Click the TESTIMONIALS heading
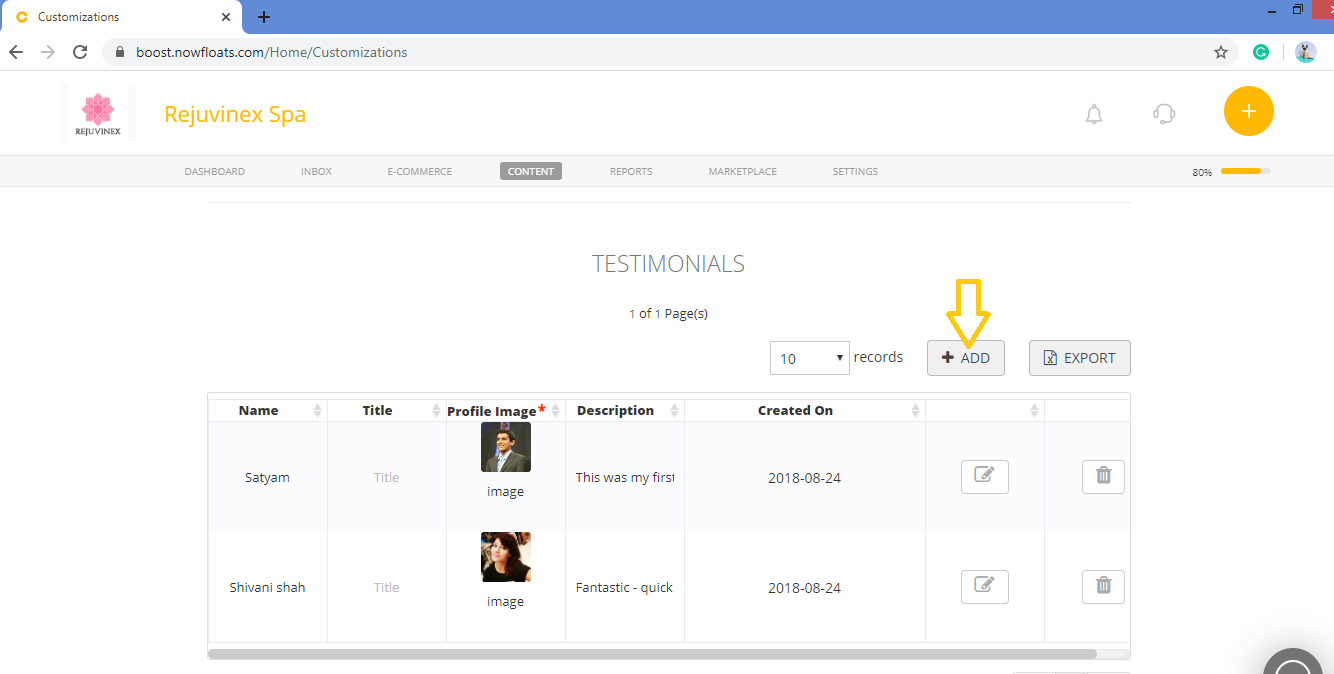The image size is (1334, 674). (x=668, y=264)
